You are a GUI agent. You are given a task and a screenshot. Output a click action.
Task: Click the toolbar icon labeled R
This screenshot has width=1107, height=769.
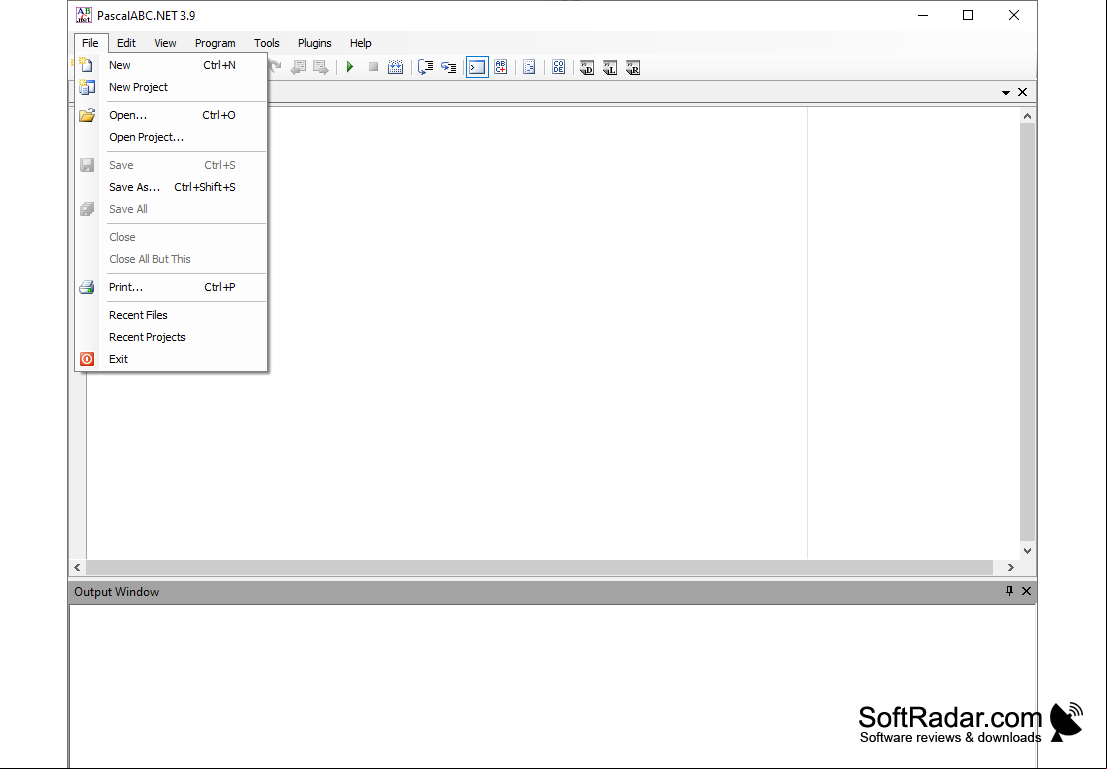coord(633,68)
